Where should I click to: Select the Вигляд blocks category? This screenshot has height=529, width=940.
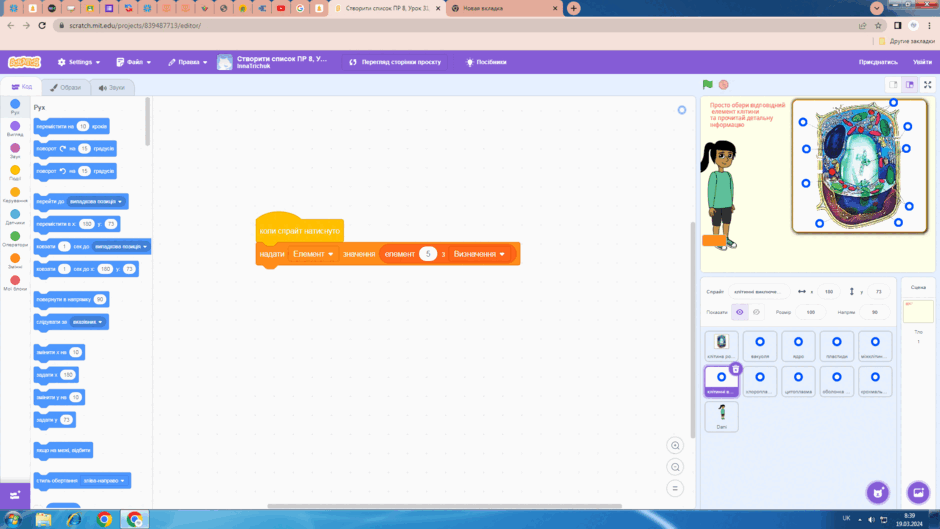pos(15,129)
